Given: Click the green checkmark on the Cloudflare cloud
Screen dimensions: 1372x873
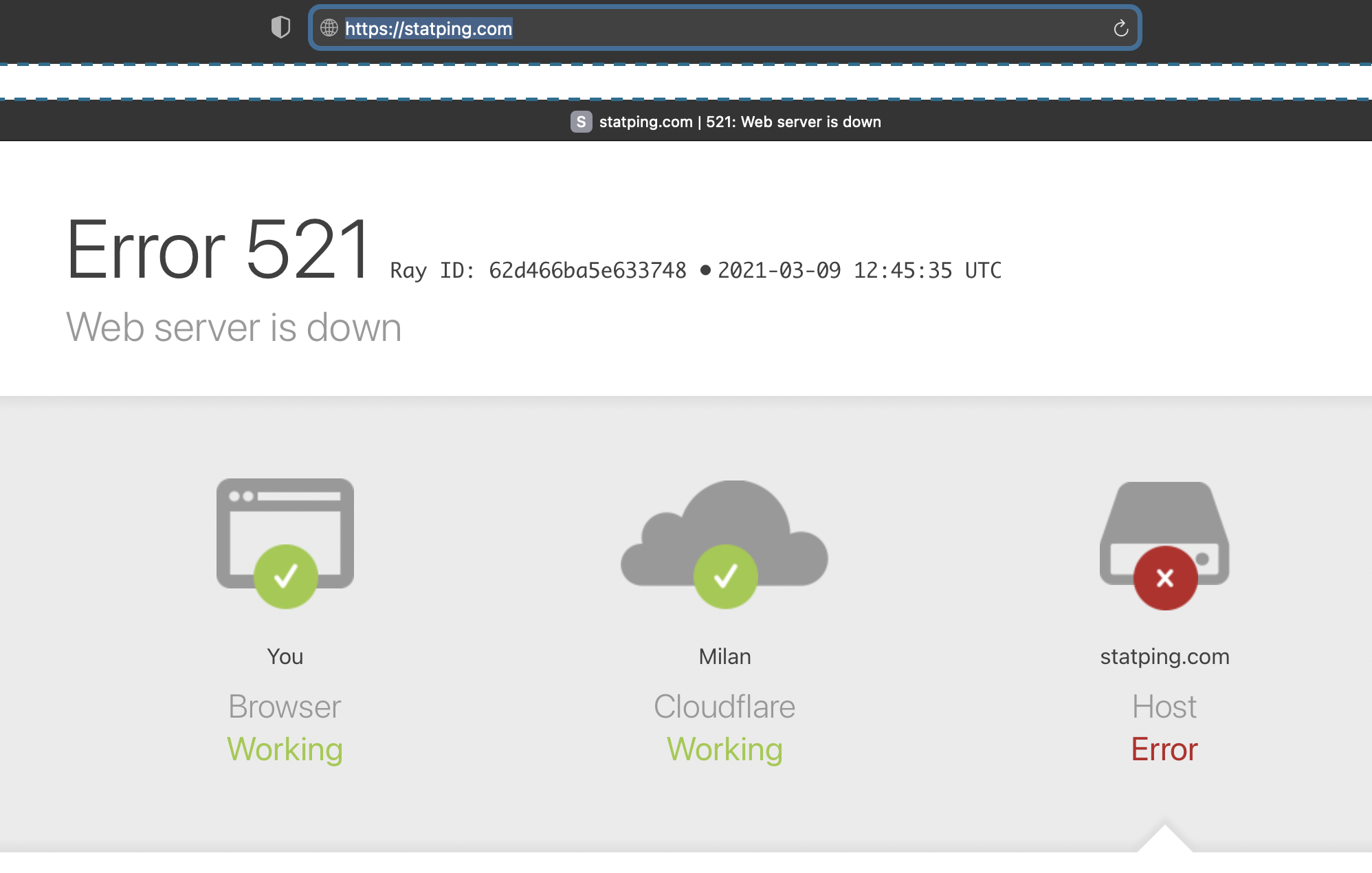Looking at the screenshot, I should point(726,576).
